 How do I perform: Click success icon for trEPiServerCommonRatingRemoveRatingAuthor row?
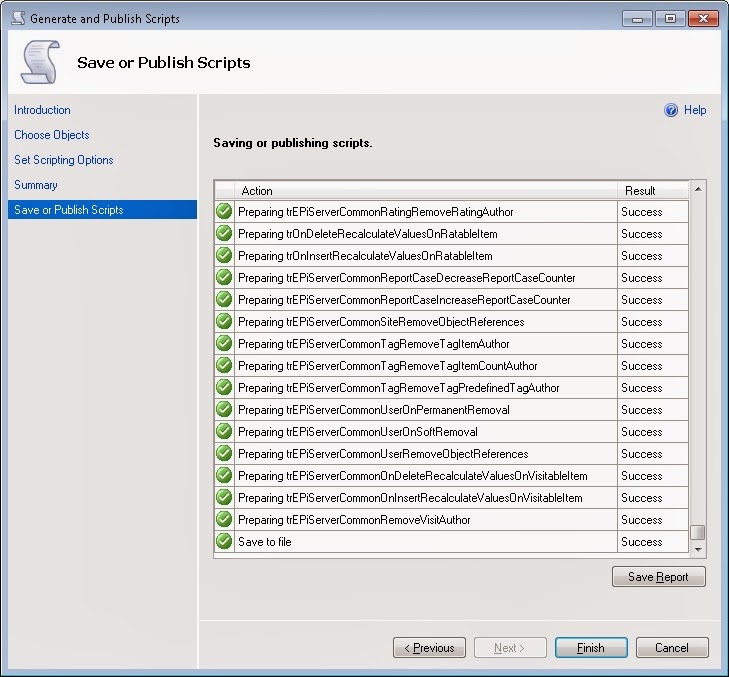224,212
